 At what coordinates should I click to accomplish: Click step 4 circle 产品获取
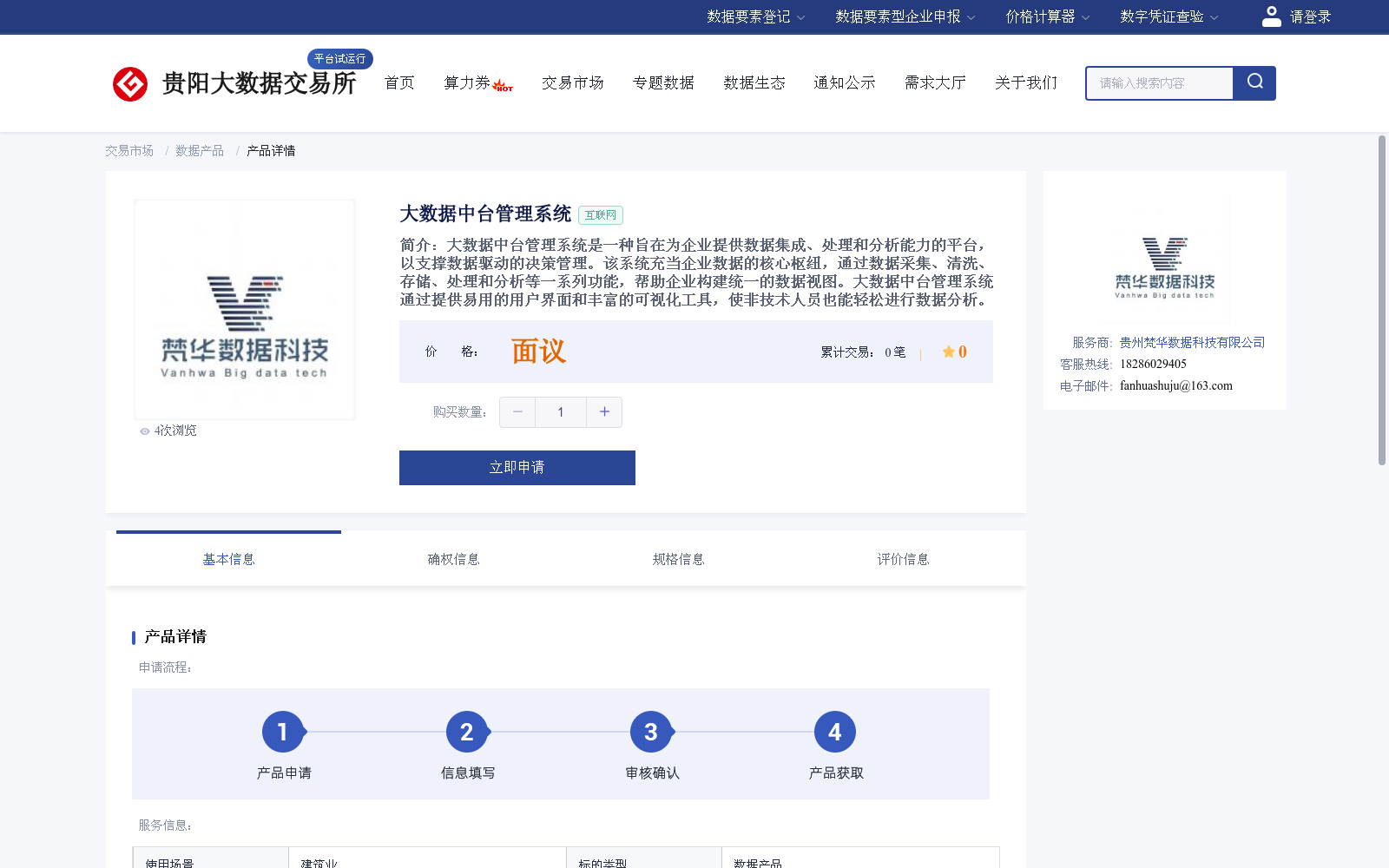click(835, 733)
